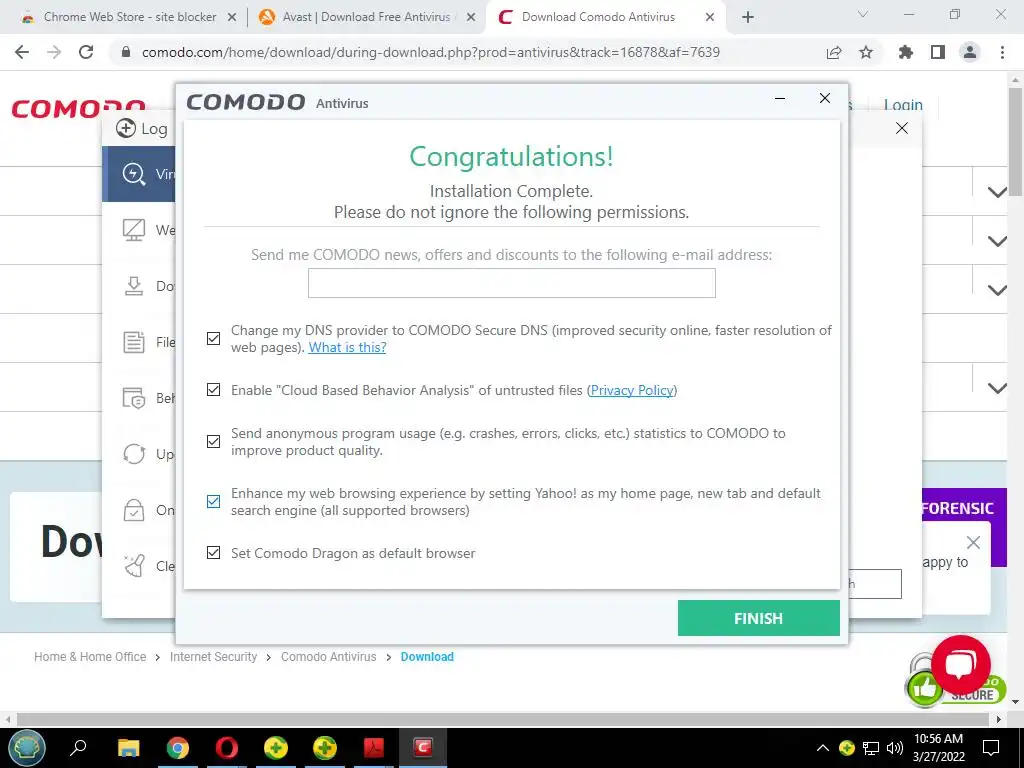Screen dimensions: 1024x768
Task: Open the Online padlock icon in sidebar
Action: tap(134, 510)
